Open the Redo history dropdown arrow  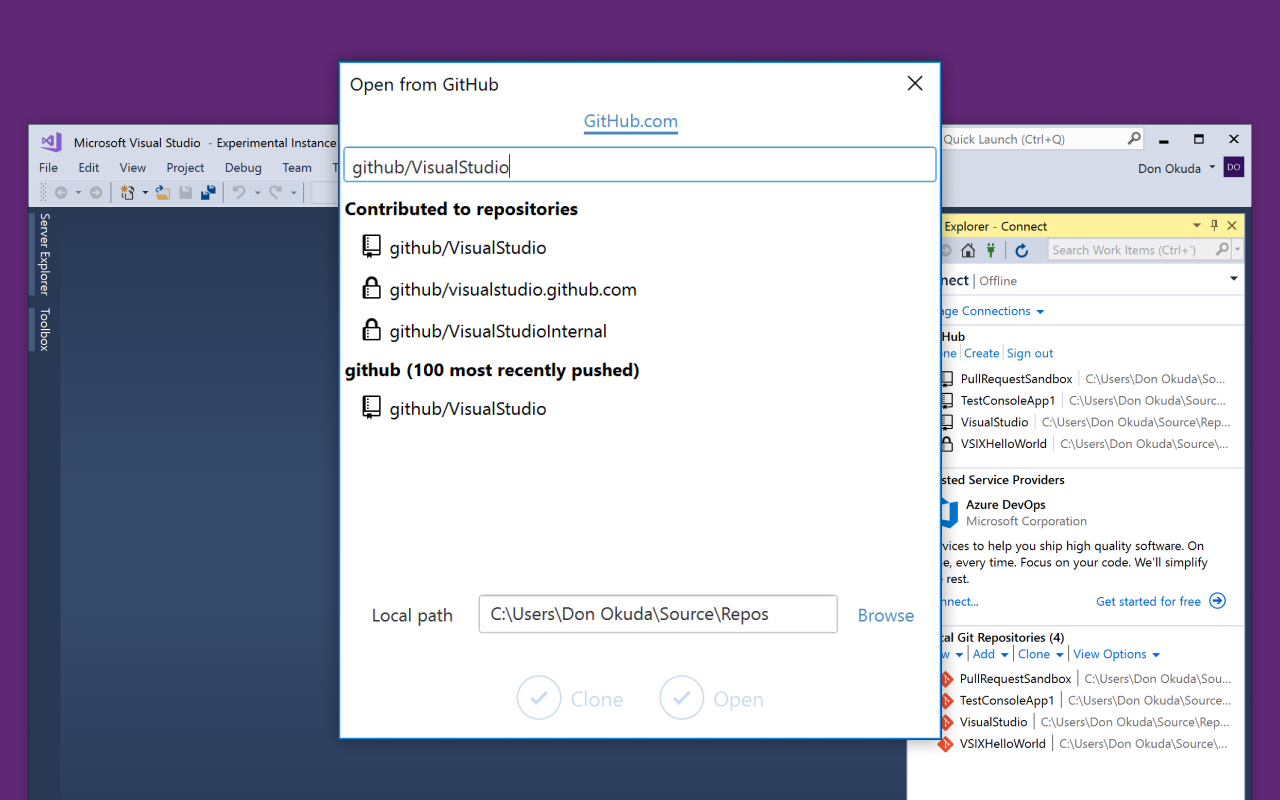[292, 193]
